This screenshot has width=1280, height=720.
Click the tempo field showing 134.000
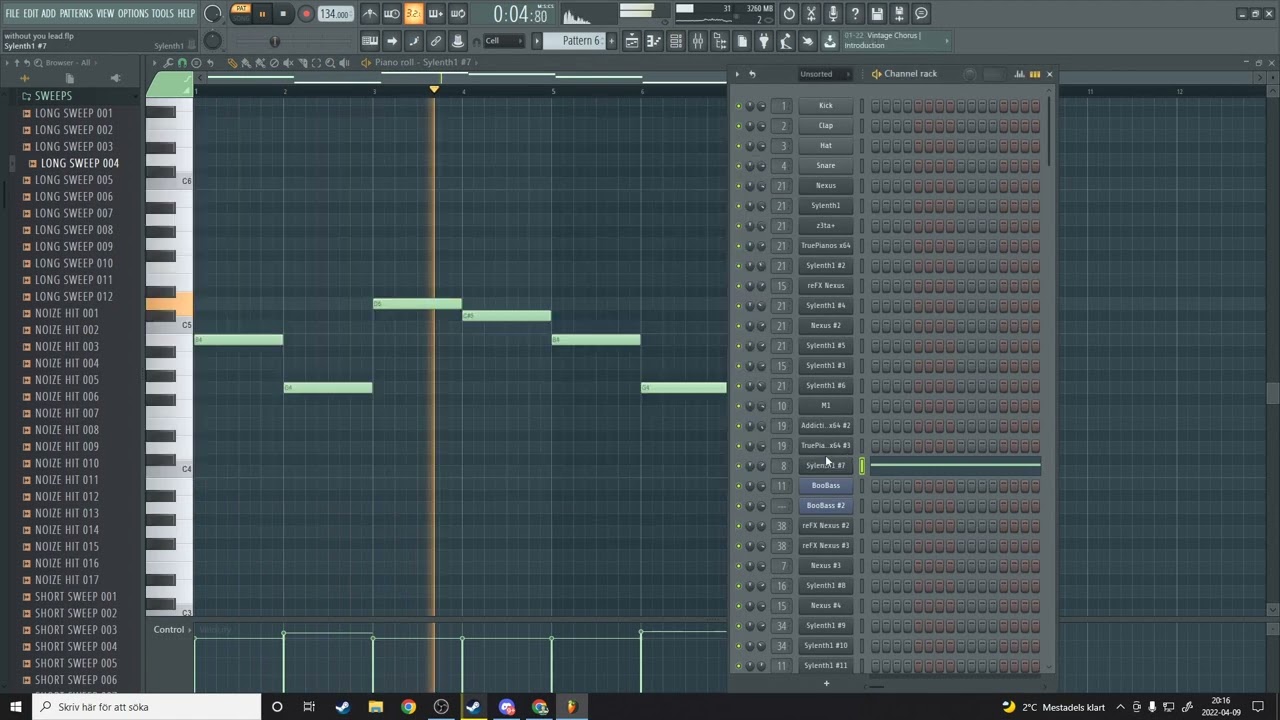(334, 14)
